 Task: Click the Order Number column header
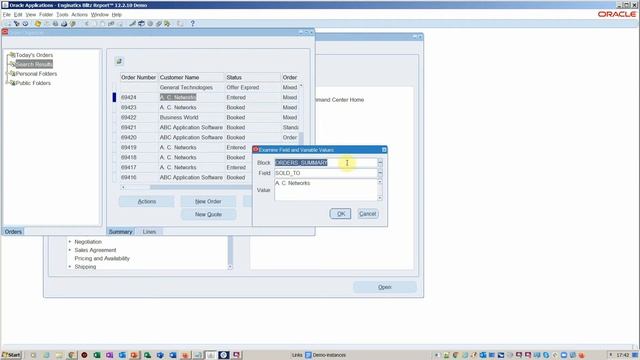pos(138,77)
